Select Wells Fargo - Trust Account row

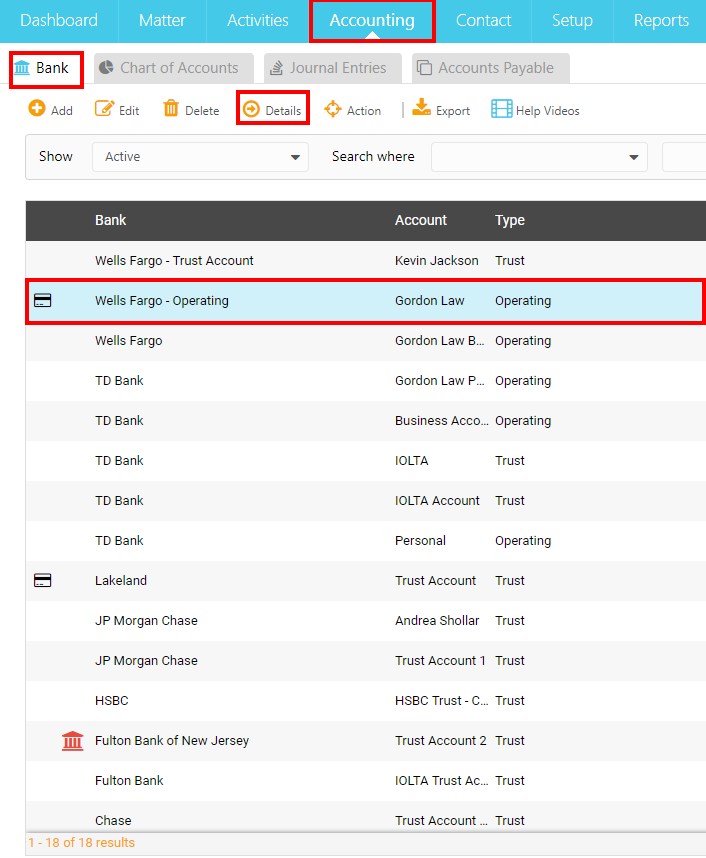pyautogui.click(x=366, y=260)
